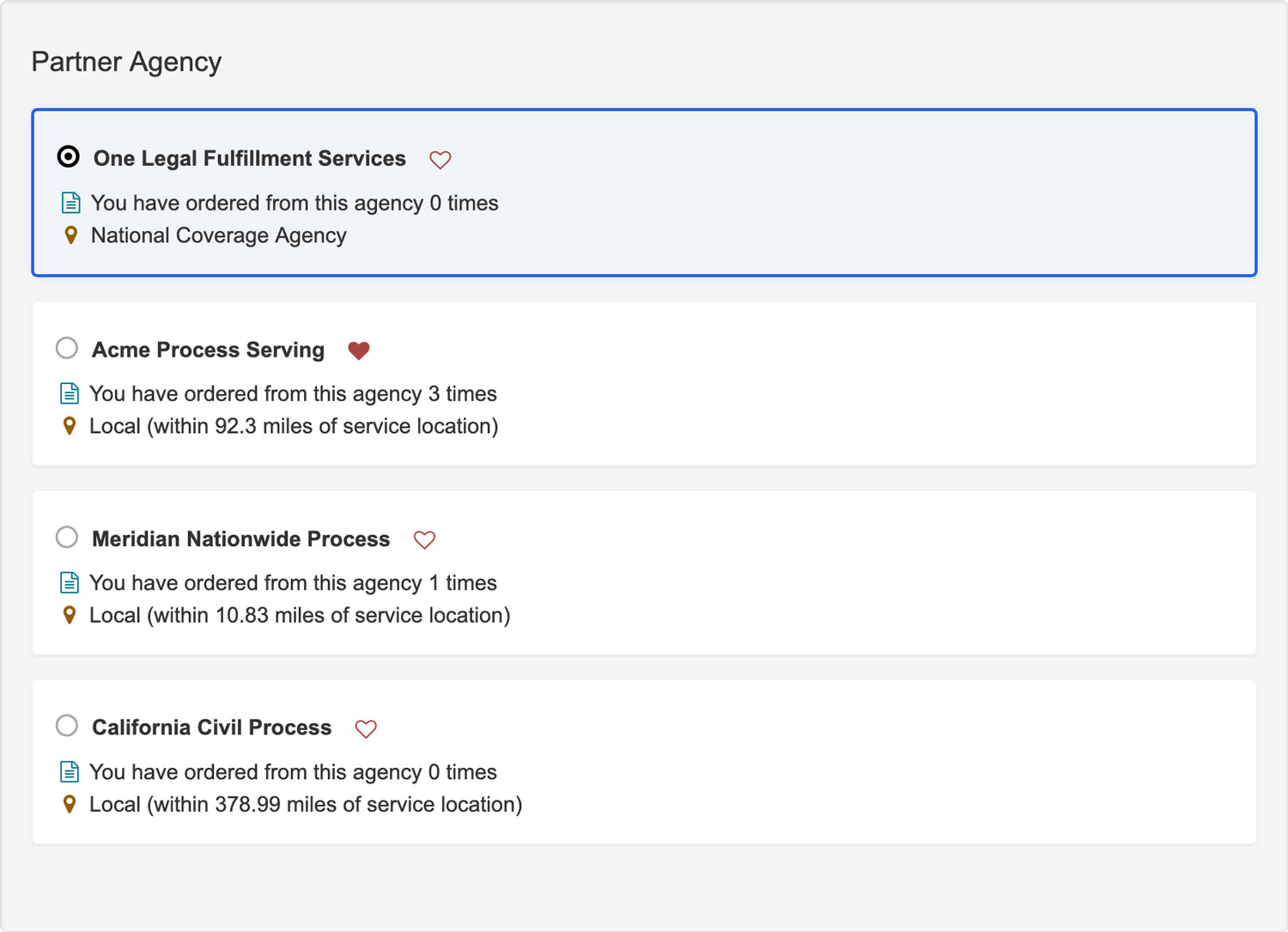1288x932 pixels.
Task: Click the One Legal Fulfillment Services name
Action: (250, 159)
